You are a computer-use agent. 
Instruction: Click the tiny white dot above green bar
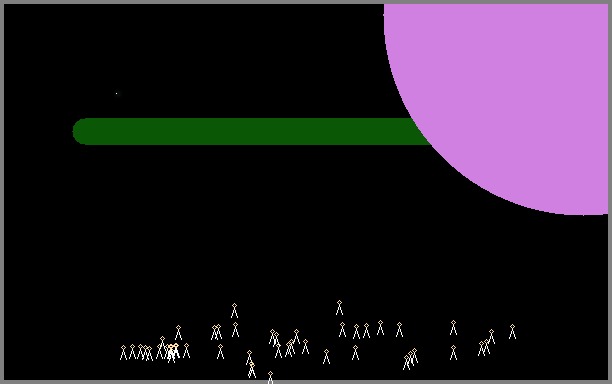click(116, 94)
